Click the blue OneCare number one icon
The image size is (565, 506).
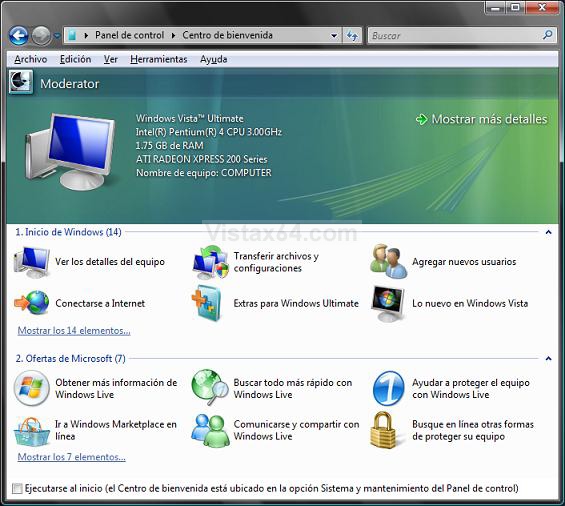pyautogui.click(x=388, y=388)
